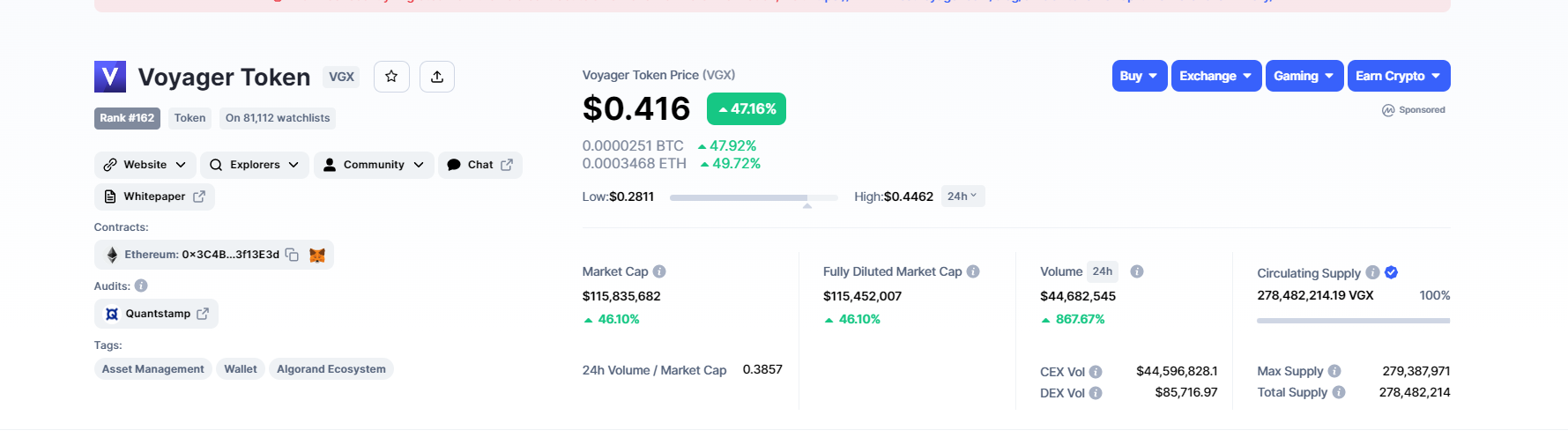
Task: Open the Earn Crypto menu
Action: pyautogui.click(x=1398, y=76)
